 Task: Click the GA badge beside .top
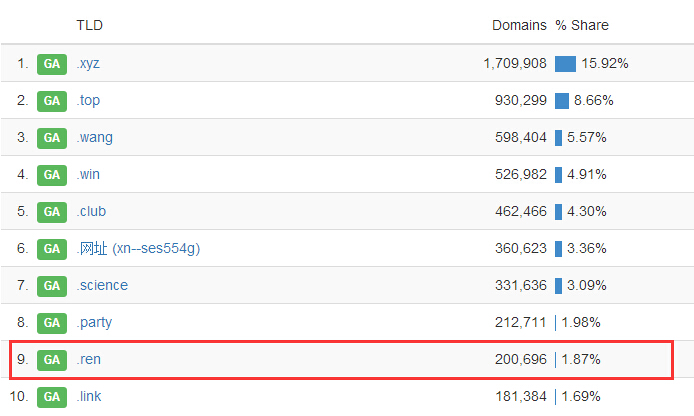tap(52, 101)
